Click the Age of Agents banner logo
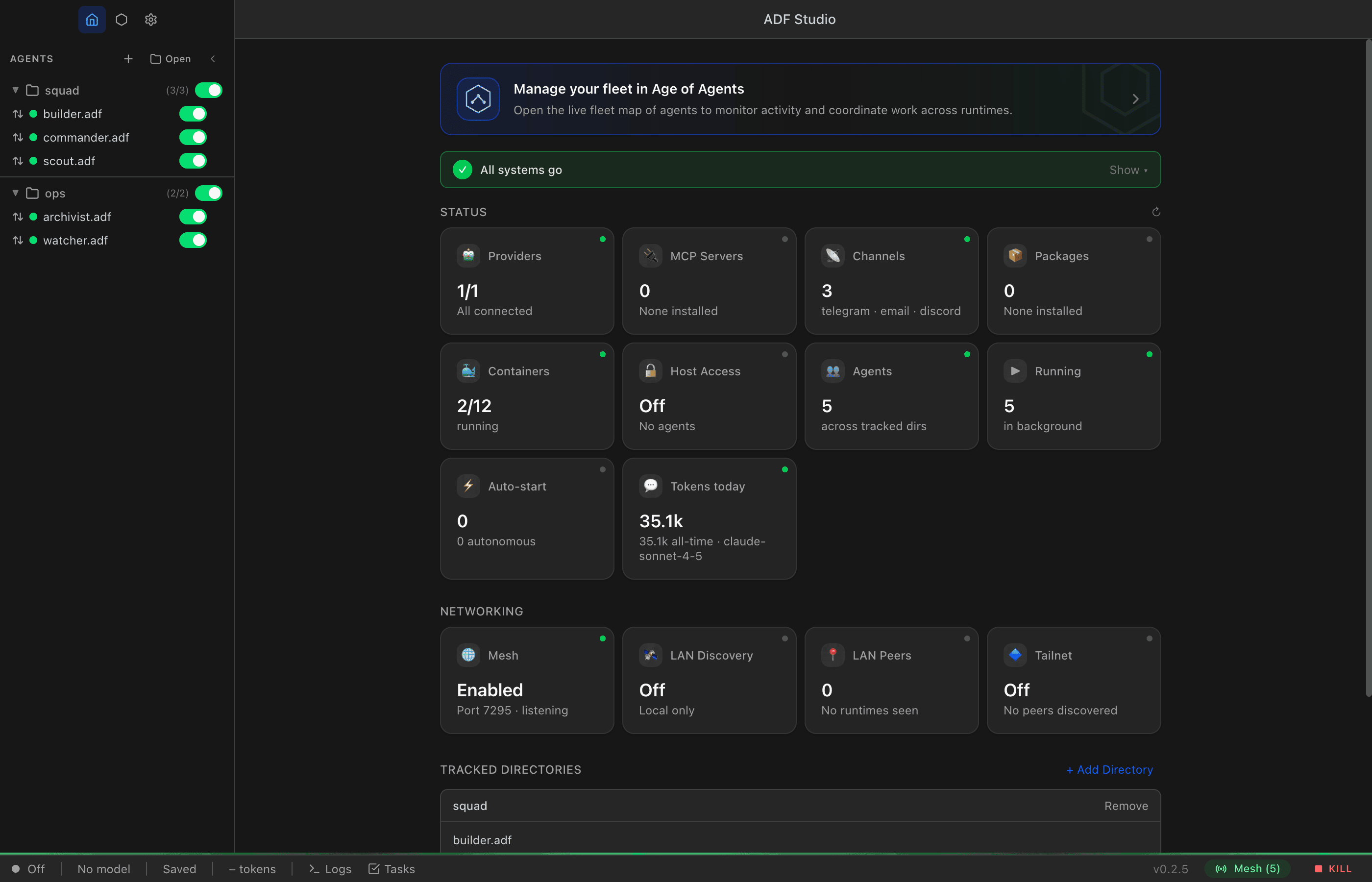1372x882 pixels. point(478,99)
